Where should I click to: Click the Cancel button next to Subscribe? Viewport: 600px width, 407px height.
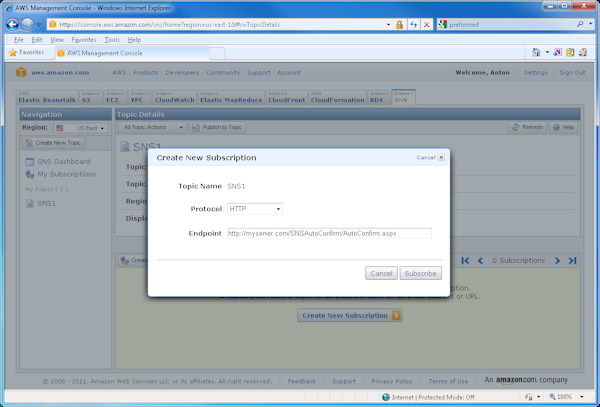381,274
